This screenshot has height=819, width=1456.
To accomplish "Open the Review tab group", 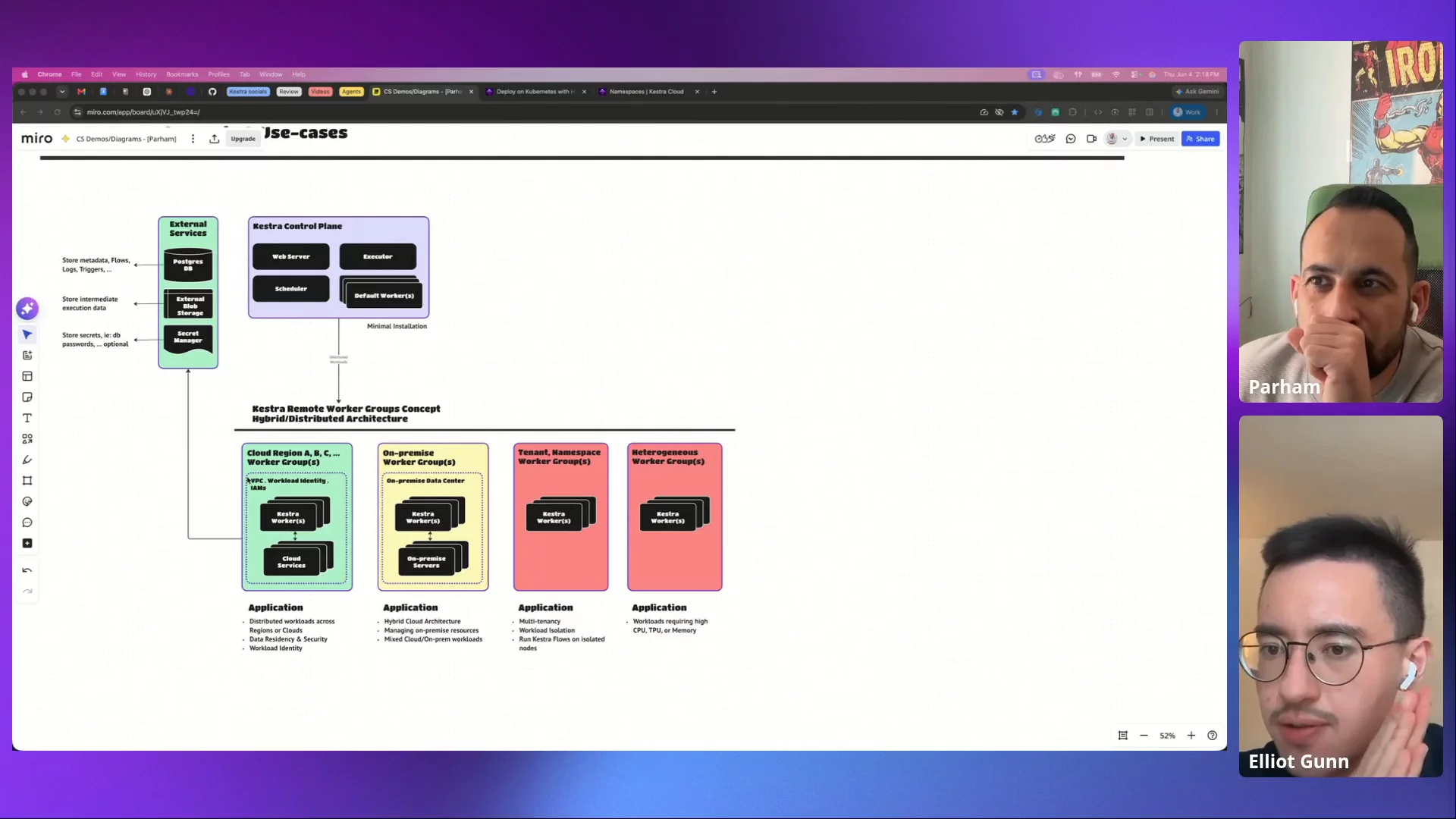I will 289,92.
